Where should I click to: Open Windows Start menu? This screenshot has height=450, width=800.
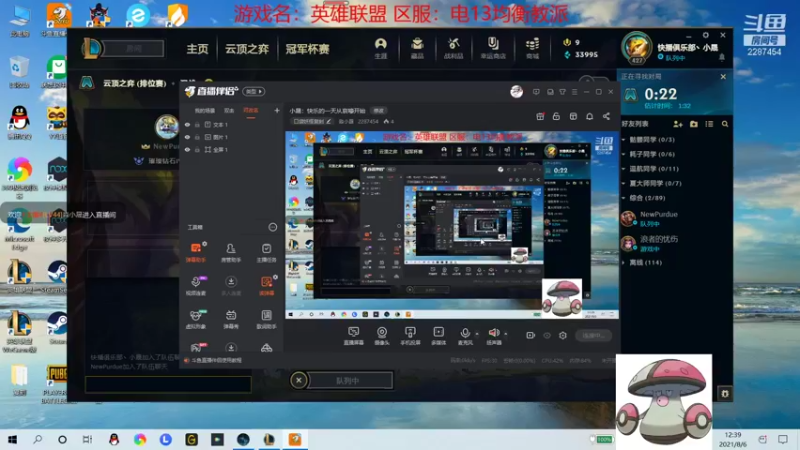[12, 439]
